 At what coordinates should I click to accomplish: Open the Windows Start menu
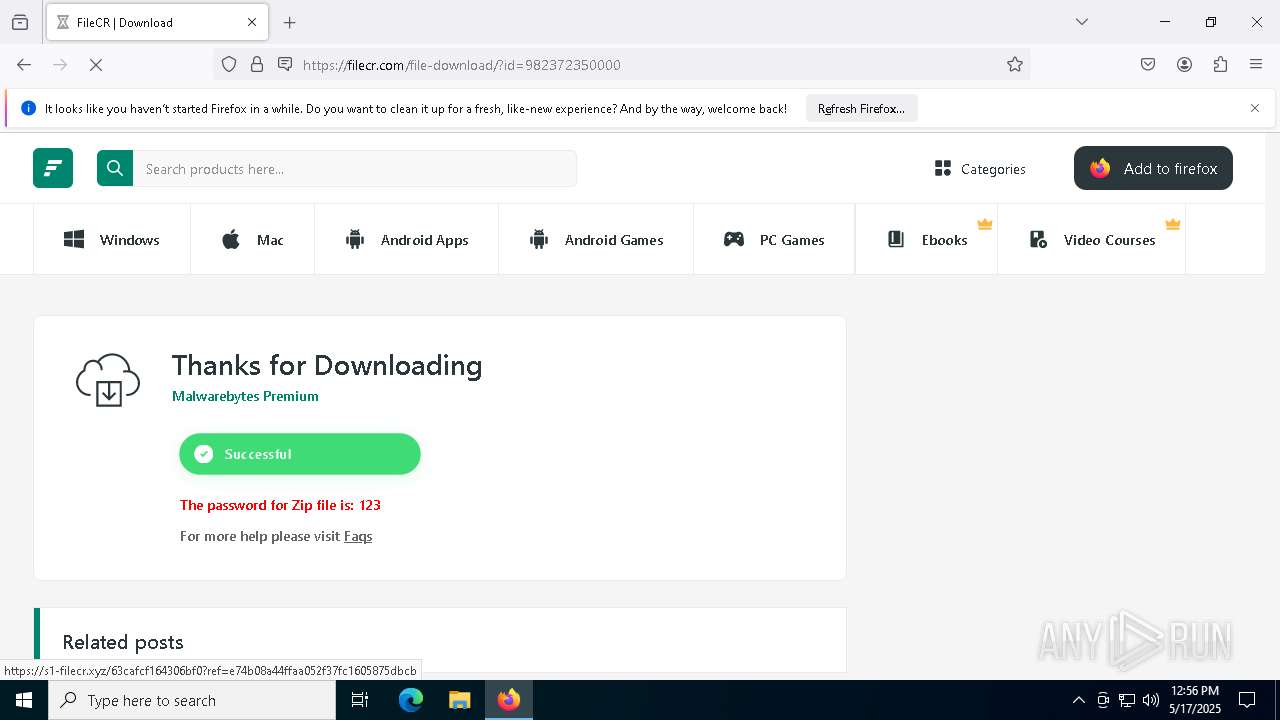(24, 700)
